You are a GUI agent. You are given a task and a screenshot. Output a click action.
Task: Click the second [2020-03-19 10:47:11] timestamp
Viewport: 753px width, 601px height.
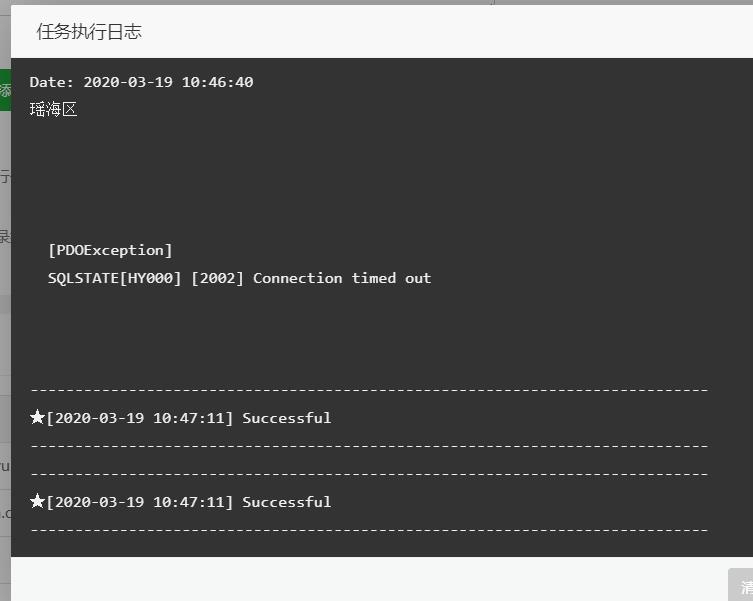pos(140,502)
